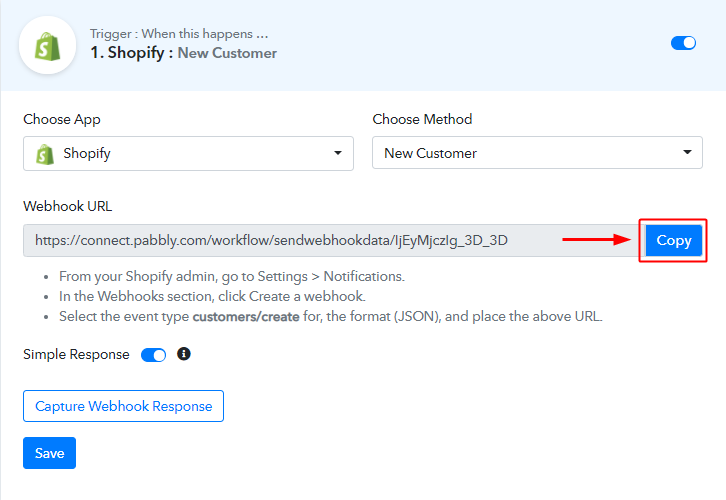
Task: Click the Shopify icon inside Choose App field
Action: tap(45, 154)
